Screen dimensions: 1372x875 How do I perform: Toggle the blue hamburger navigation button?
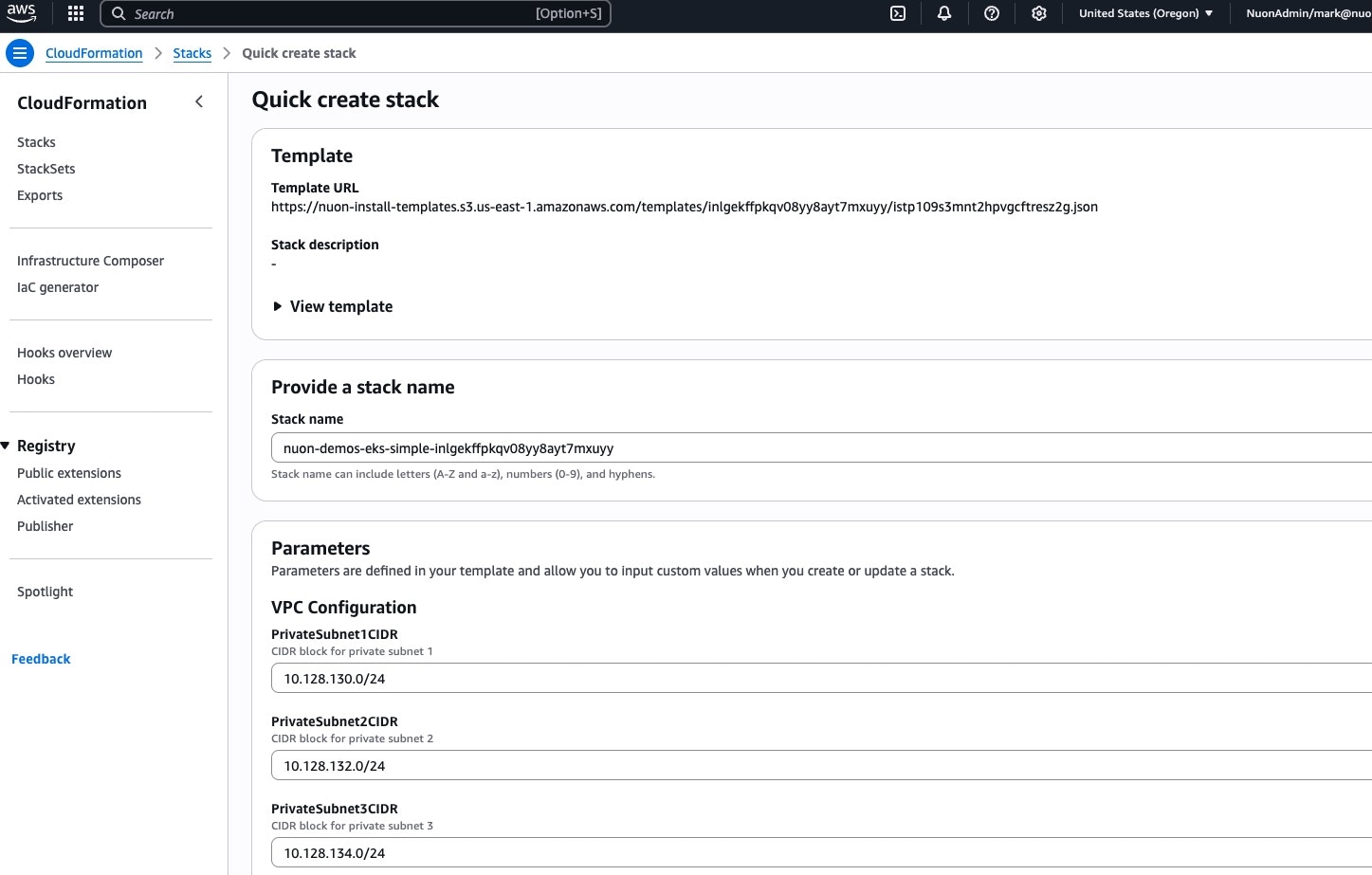coord(19,53)
